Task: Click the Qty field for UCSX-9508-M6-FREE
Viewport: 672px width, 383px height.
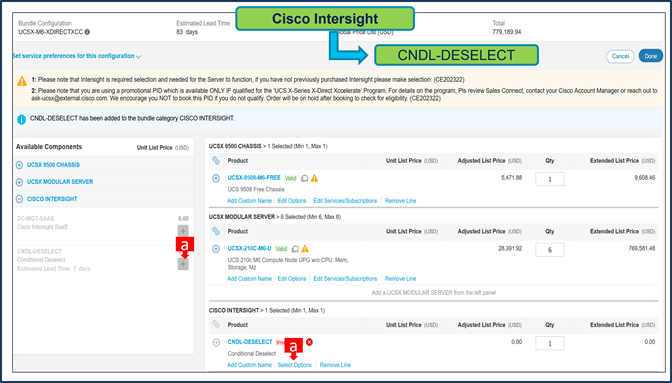Action: pos(550,179)
